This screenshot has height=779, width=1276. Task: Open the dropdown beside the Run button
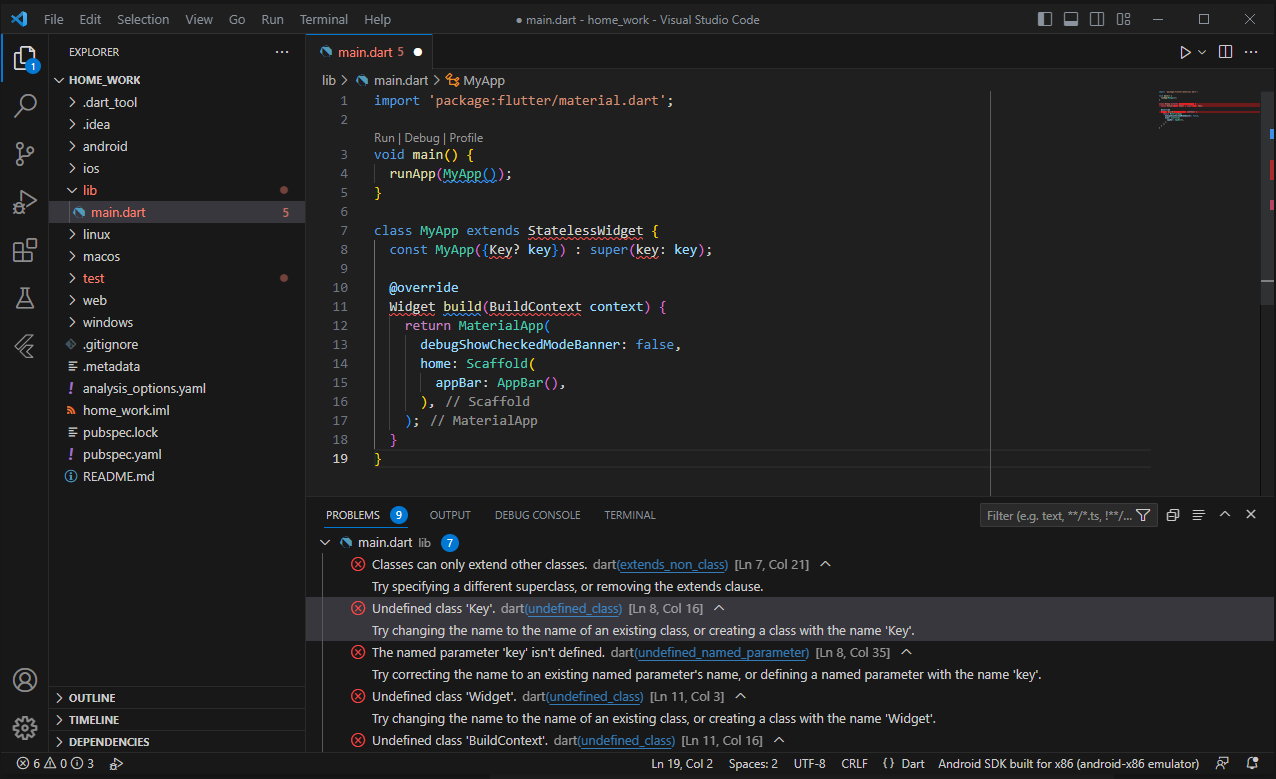[x=1202, y=52]
